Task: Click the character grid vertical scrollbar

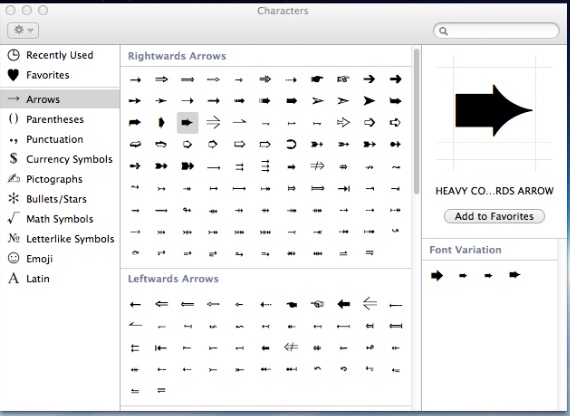Action: (416, 122)
